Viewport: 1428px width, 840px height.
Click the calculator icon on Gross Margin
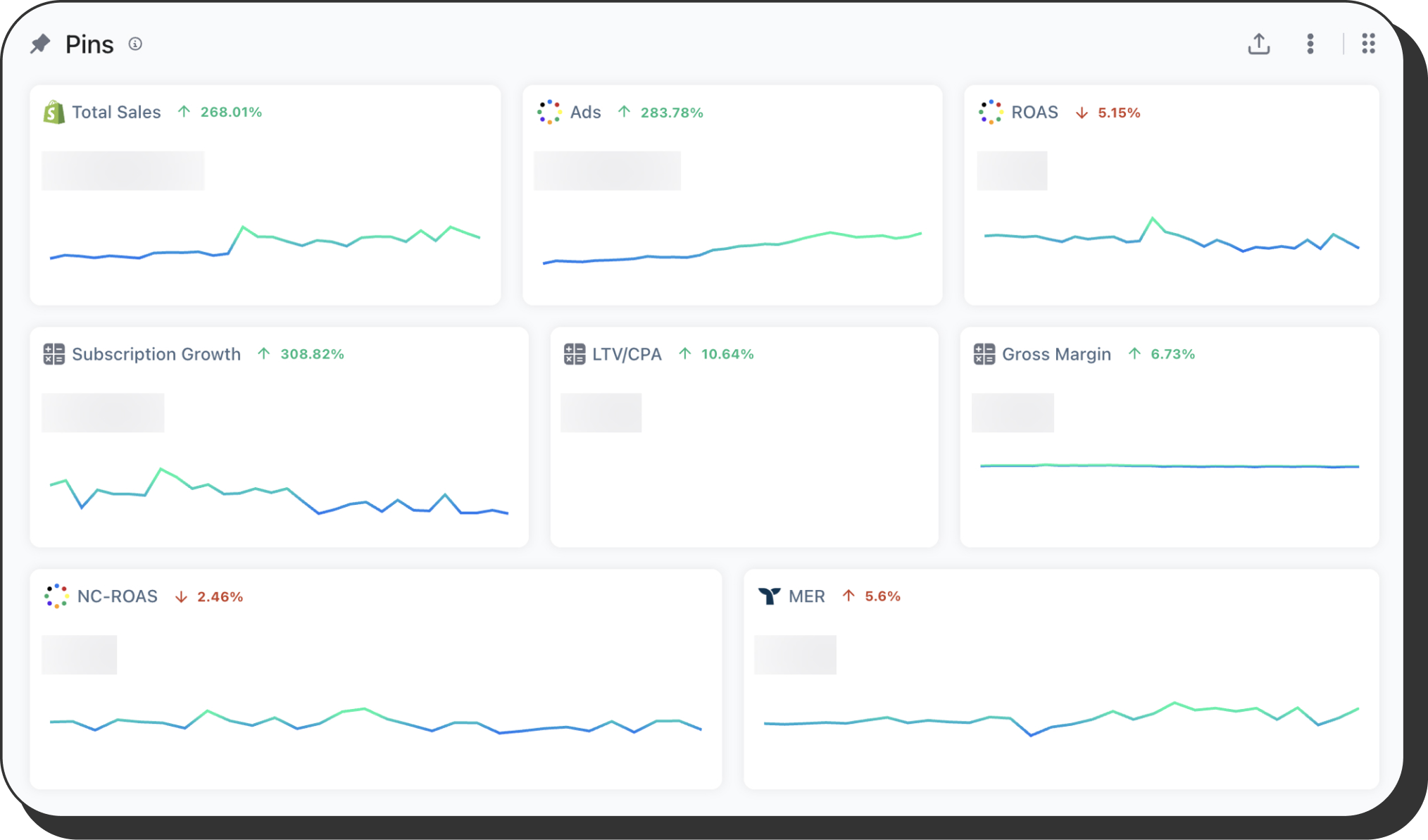(984, 354)
